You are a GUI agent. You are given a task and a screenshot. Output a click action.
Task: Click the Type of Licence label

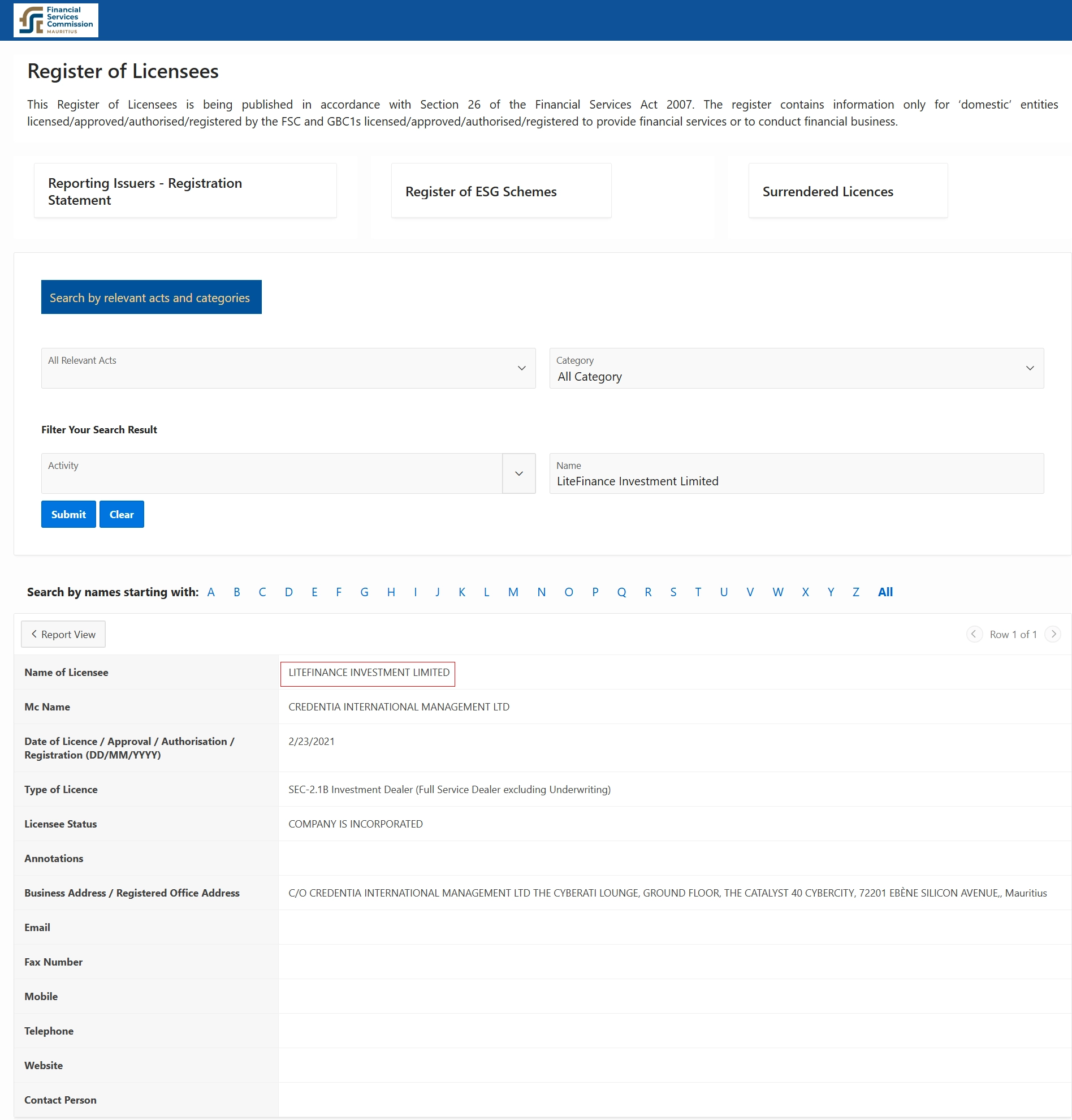click(61, 789)
